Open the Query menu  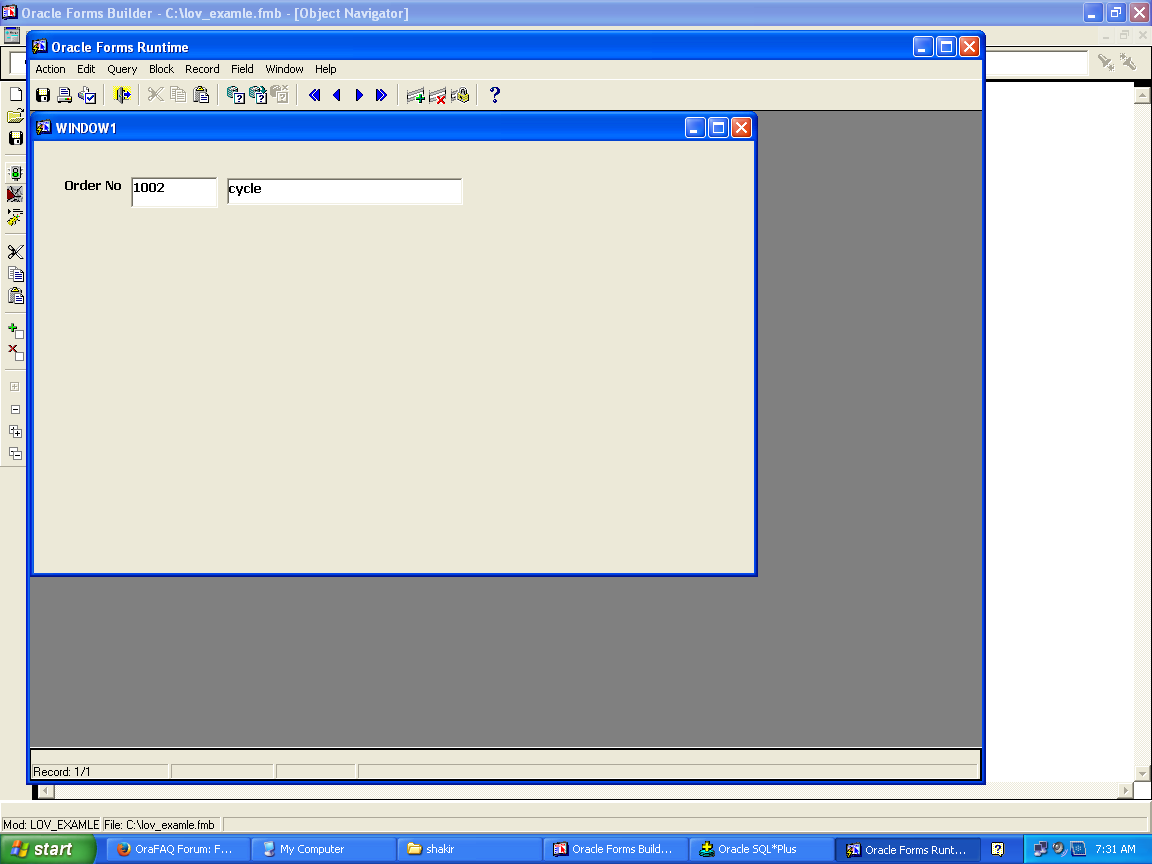[122, 69]
